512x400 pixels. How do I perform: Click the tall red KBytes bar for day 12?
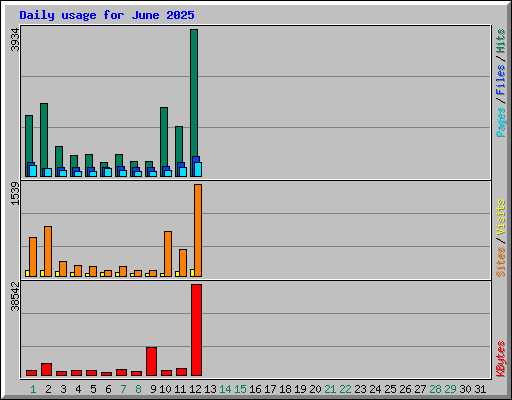tap(197, 330)
